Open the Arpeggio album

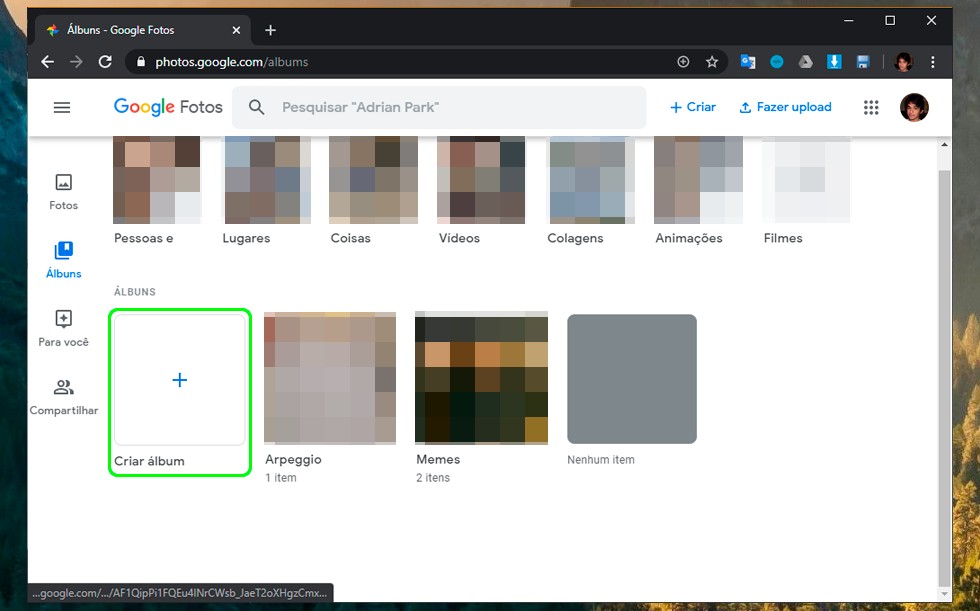[x=329, y=378]
